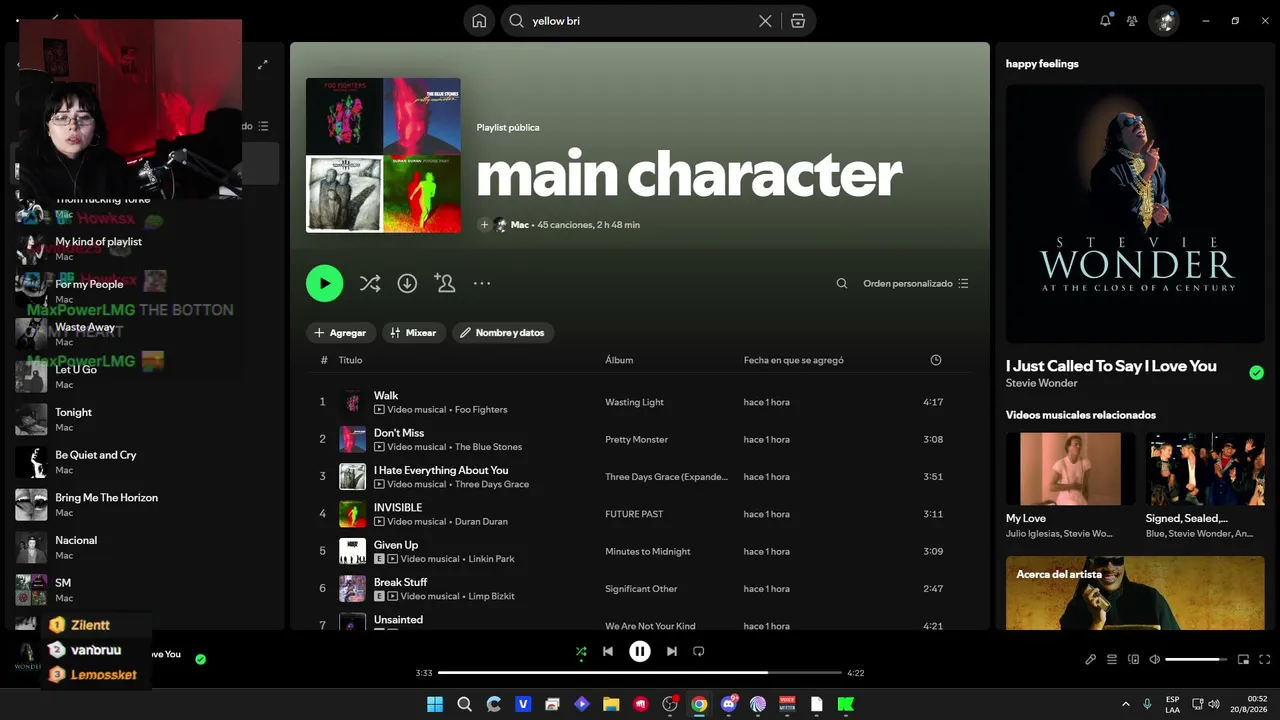1280x720 pixels.
Task: Adjust the Spotify volume slider
Action: click(x=1197, y=660)
